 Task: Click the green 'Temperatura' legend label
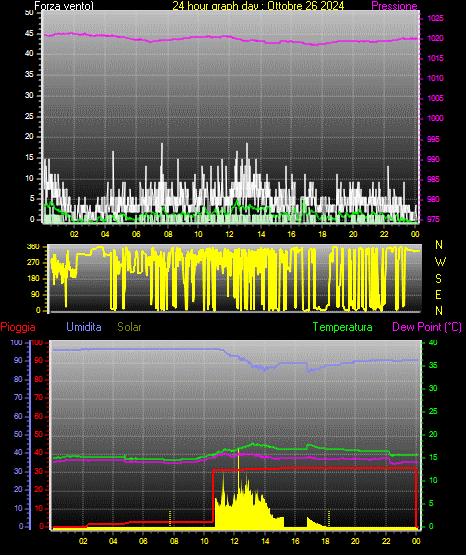pos(343,327)
